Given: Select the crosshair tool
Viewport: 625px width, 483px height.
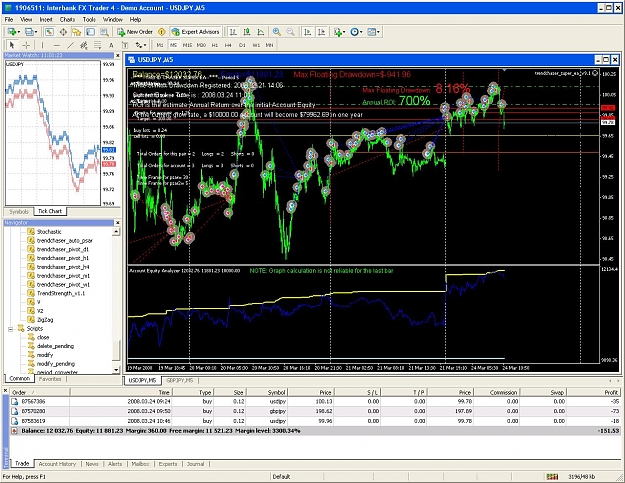Looking at the screenshot, I should [x=26, y=45].
